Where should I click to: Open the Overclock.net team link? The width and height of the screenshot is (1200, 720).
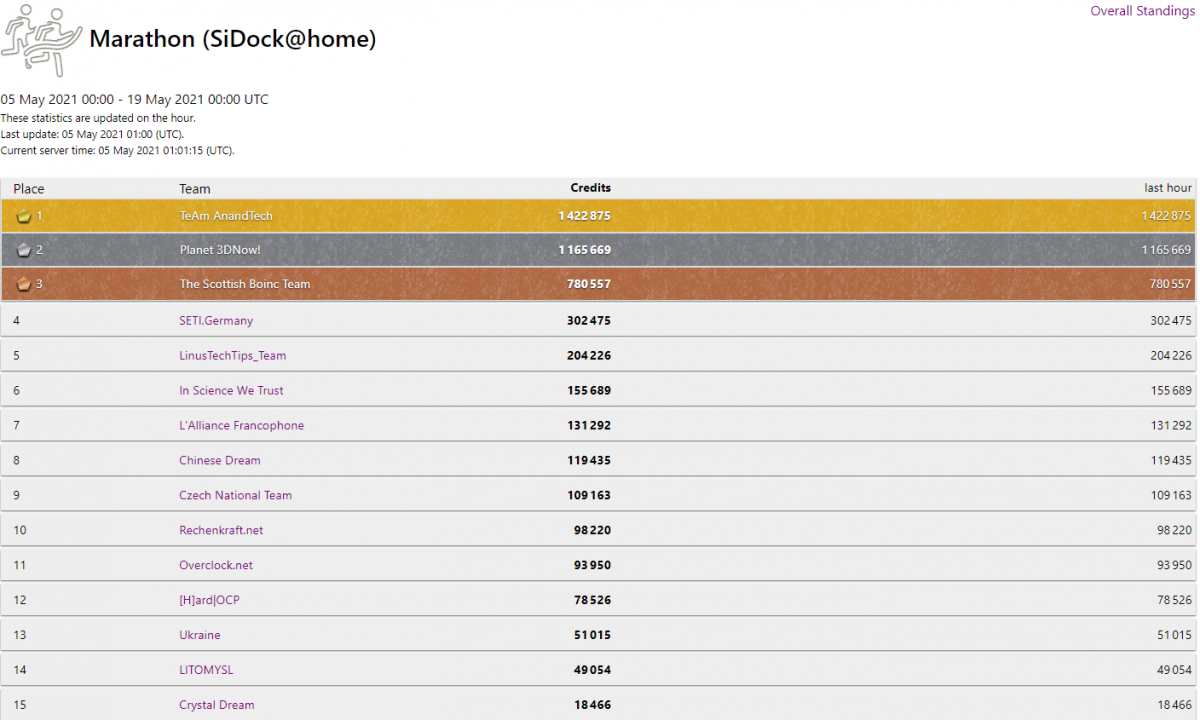tap(216, 566)
